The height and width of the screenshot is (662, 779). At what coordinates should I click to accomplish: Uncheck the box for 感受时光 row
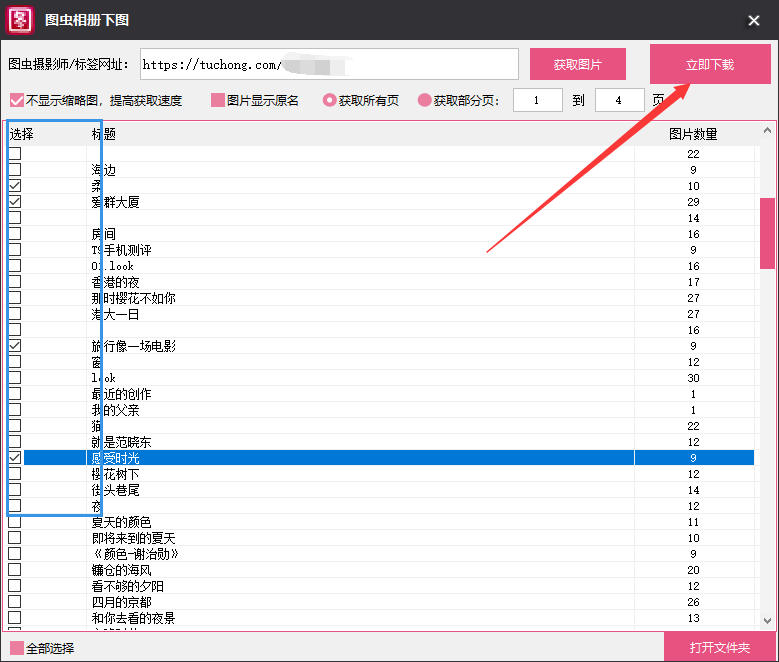(15, 458)
